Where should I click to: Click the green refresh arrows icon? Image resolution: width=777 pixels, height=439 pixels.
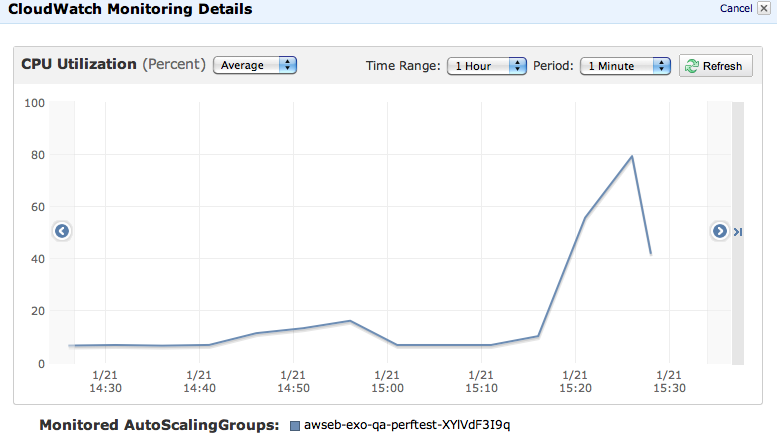tap(691, 66)
